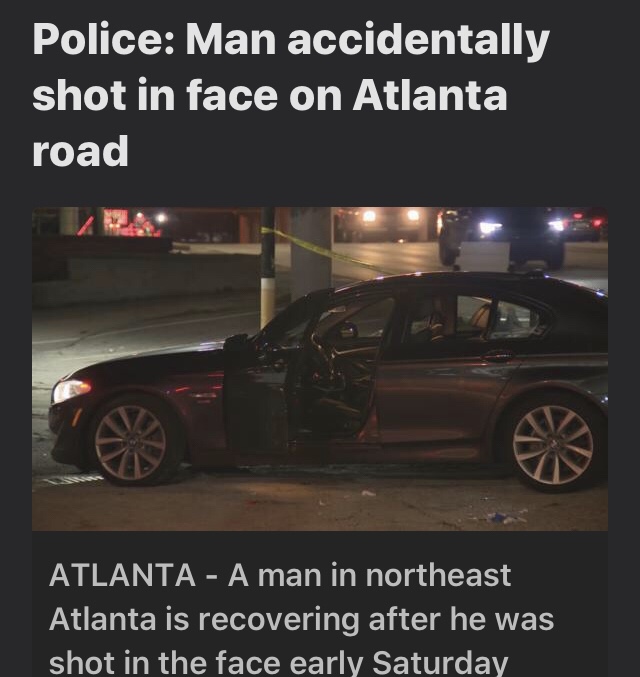Click the word 'road' in the headline
The image size is (640, 677).
[80, 151]
